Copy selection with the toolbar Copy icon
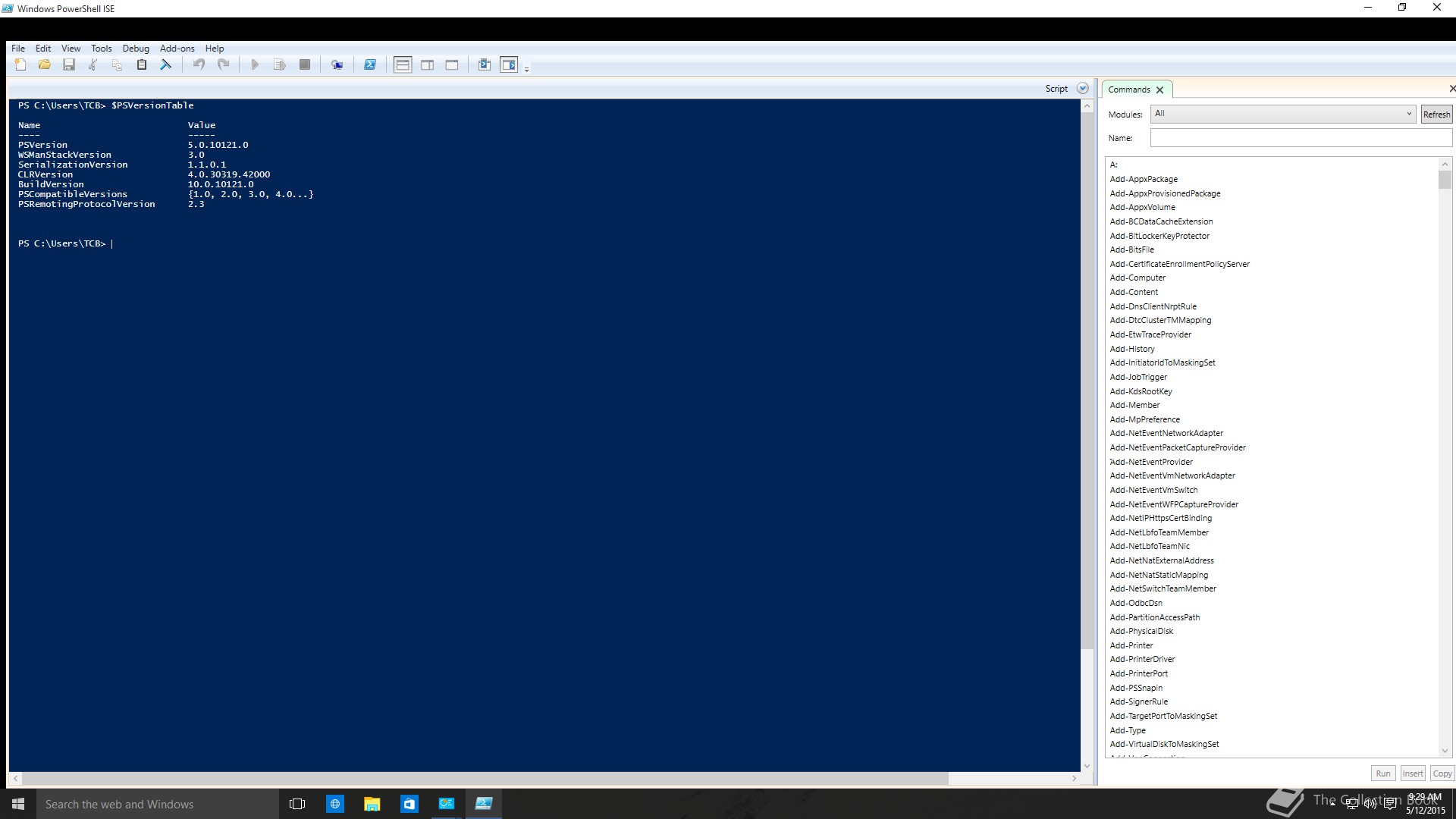Image resolution: width=1456 pixels, height=819 pixels. [x=117, y=65]
